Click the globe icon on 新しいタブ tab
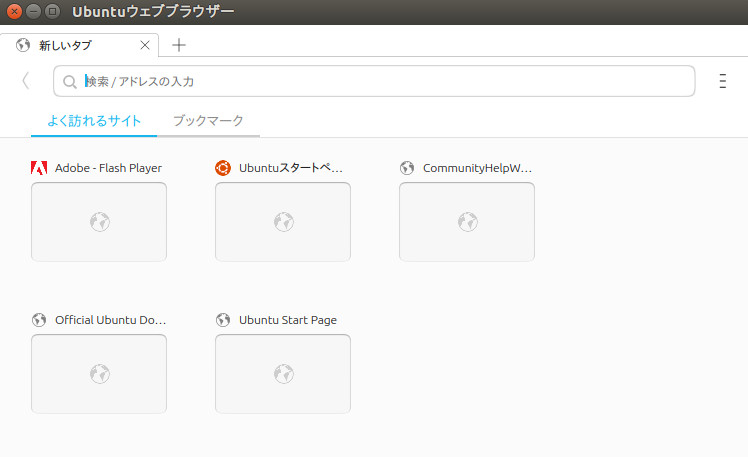The width and height of the screenshot is (748, 457). click(23, 45)
